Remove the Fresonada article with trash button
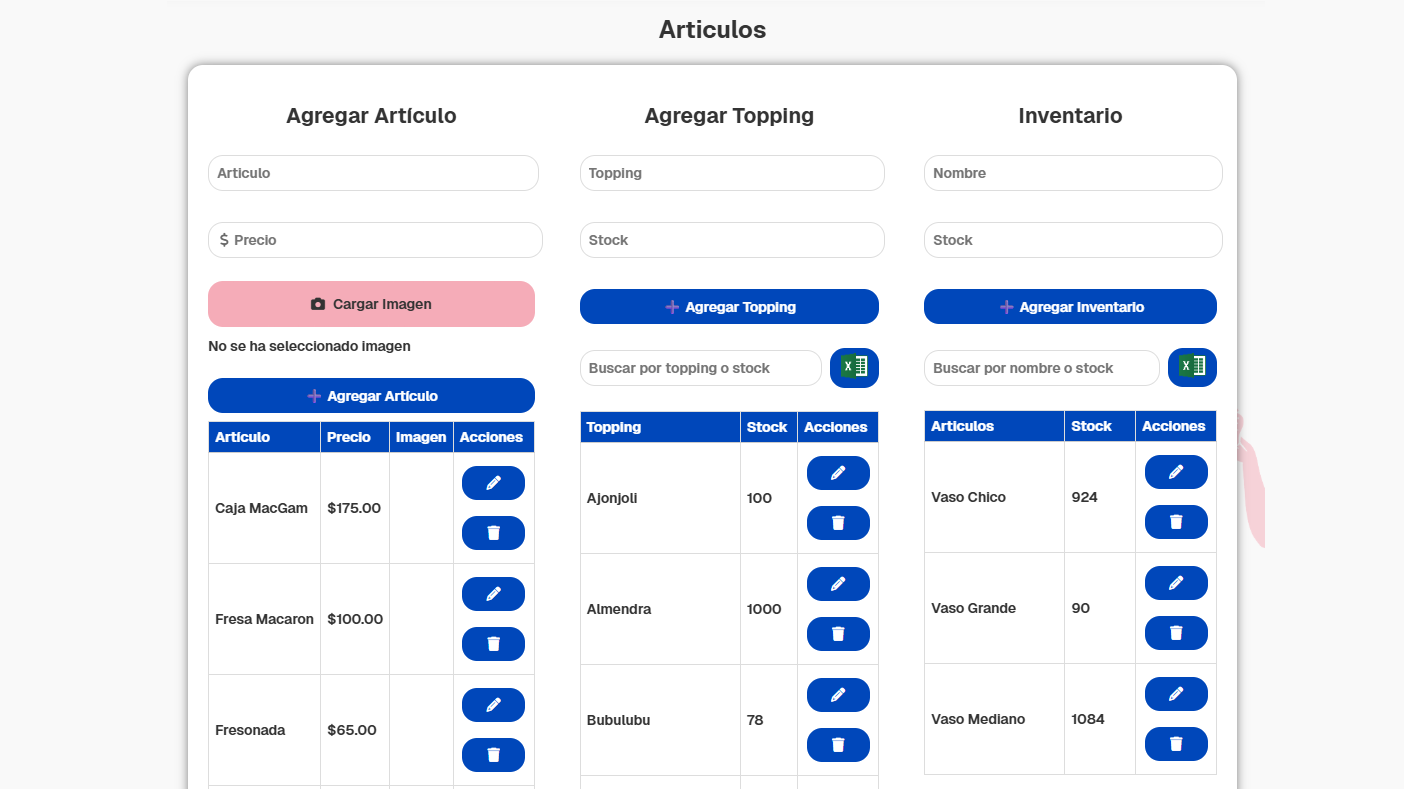This screenshot has width=1404, height=789. point(493,754)
